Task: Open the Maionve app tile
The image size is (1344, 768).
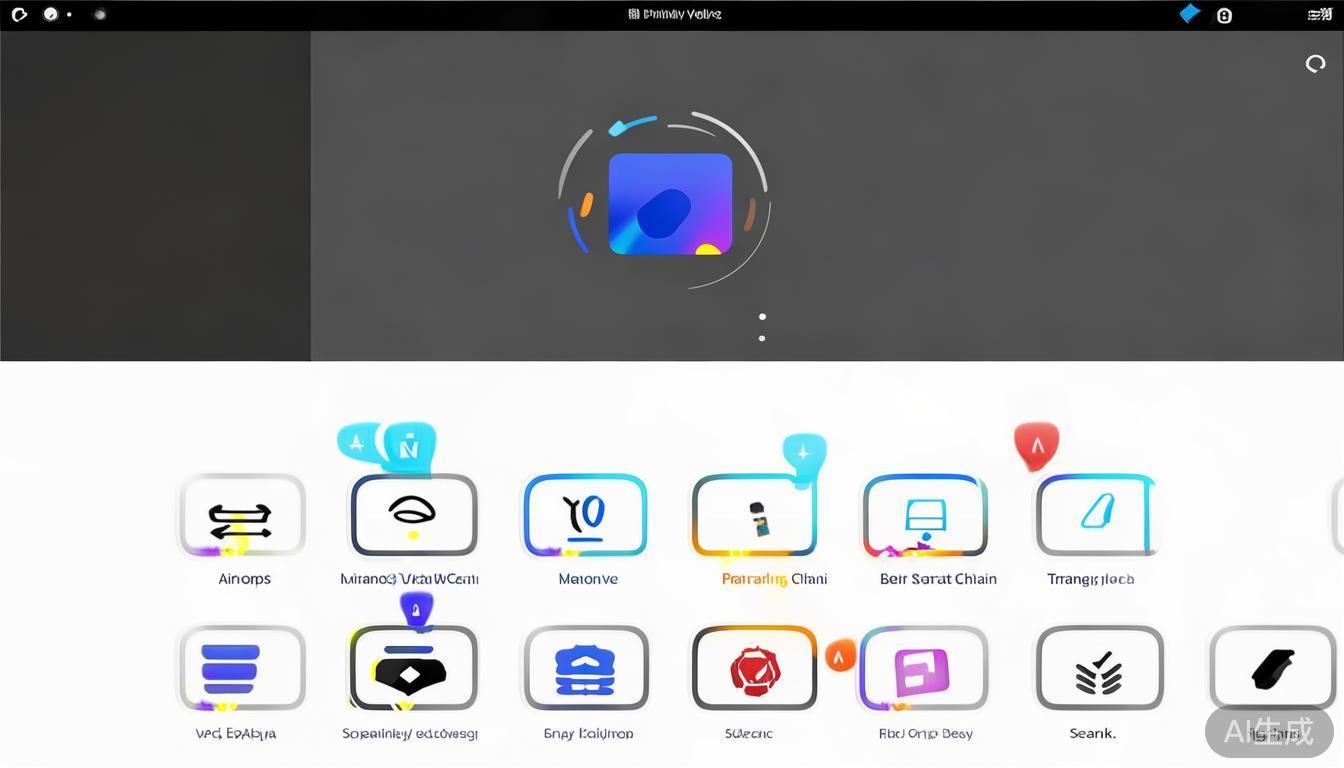Action: tap(585, 515)
